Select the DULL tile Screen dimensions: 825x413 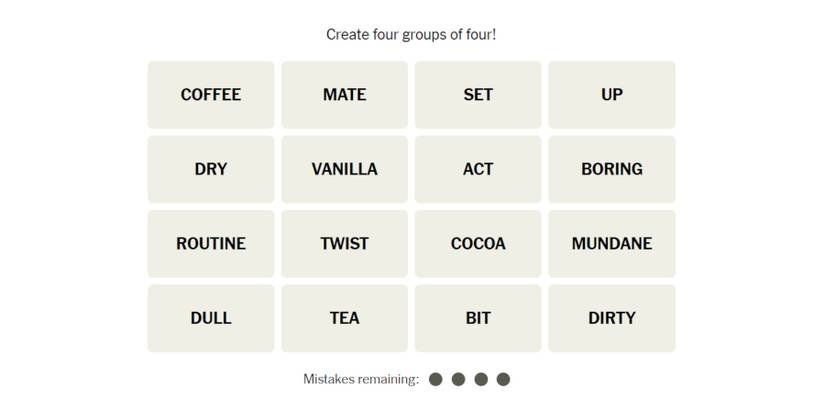point(211,318)
